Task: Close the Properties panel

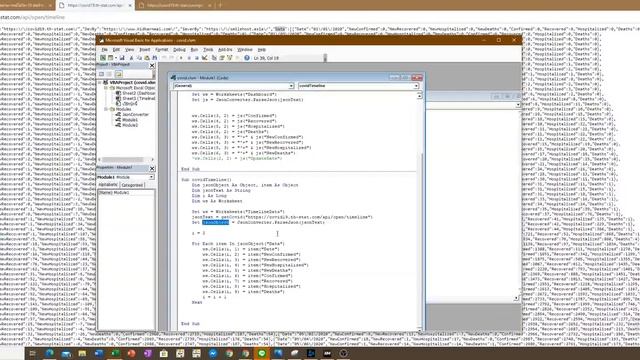Action: (x=152, y=168)
